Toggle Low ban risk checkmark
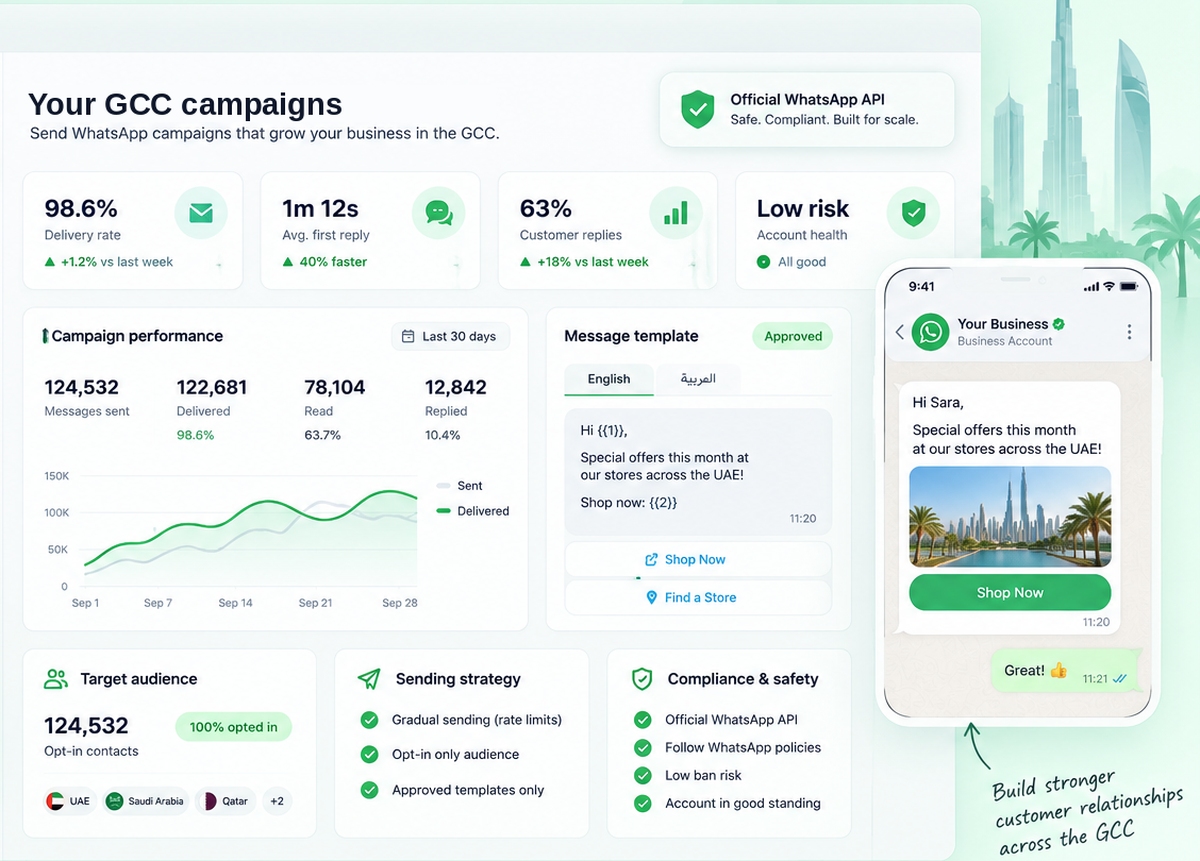Screen dimensions: 1200x861 tap(643, 776)
